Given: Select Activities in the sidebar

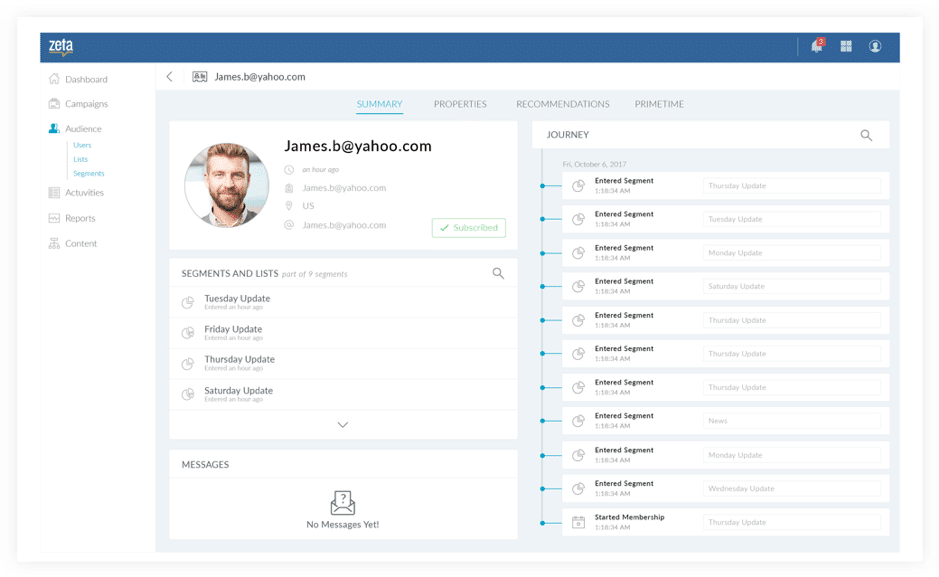Looking at the screenshot, I should point(84,193).
